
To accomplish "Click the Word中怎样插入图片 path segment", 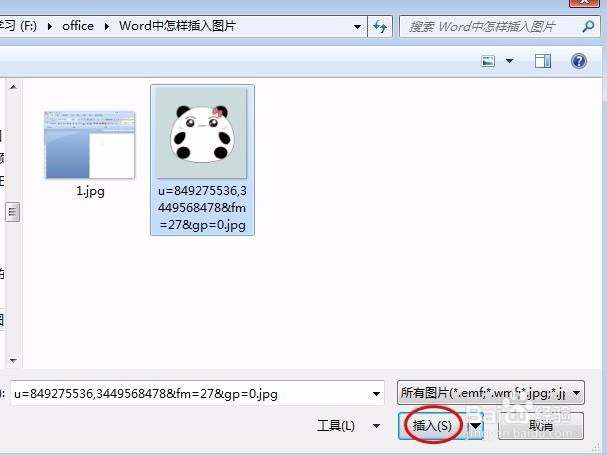I will 177,26.
